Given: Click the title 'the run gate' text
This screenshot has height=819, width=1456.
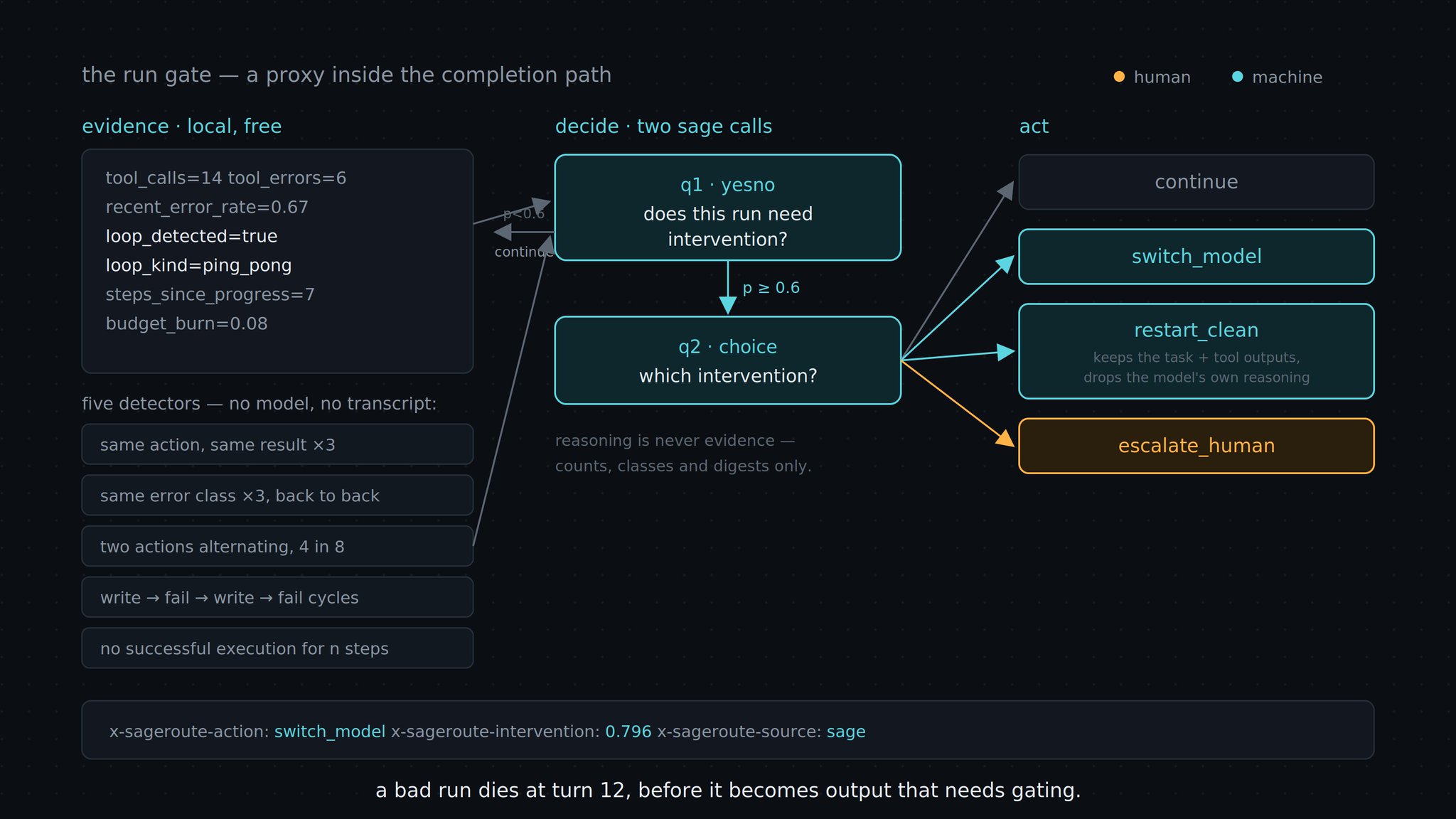Looking at the screenshot, I should coord(146,75).
